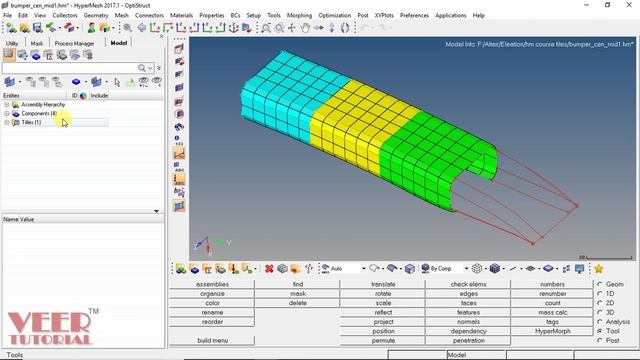
Task: Open the Geometry menu
Action: click(x=96, y=15)
